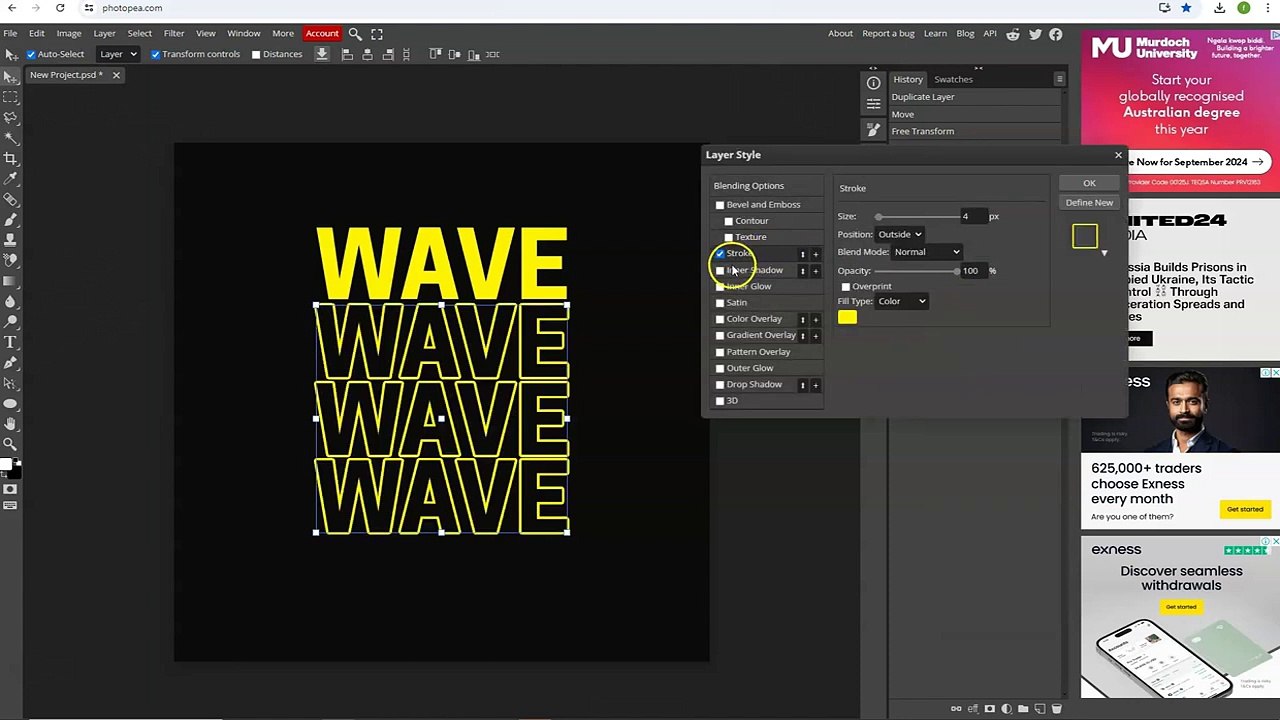This screenshot has height=720, width=1280.
Task: Select the Type tool
Action: 10,343
